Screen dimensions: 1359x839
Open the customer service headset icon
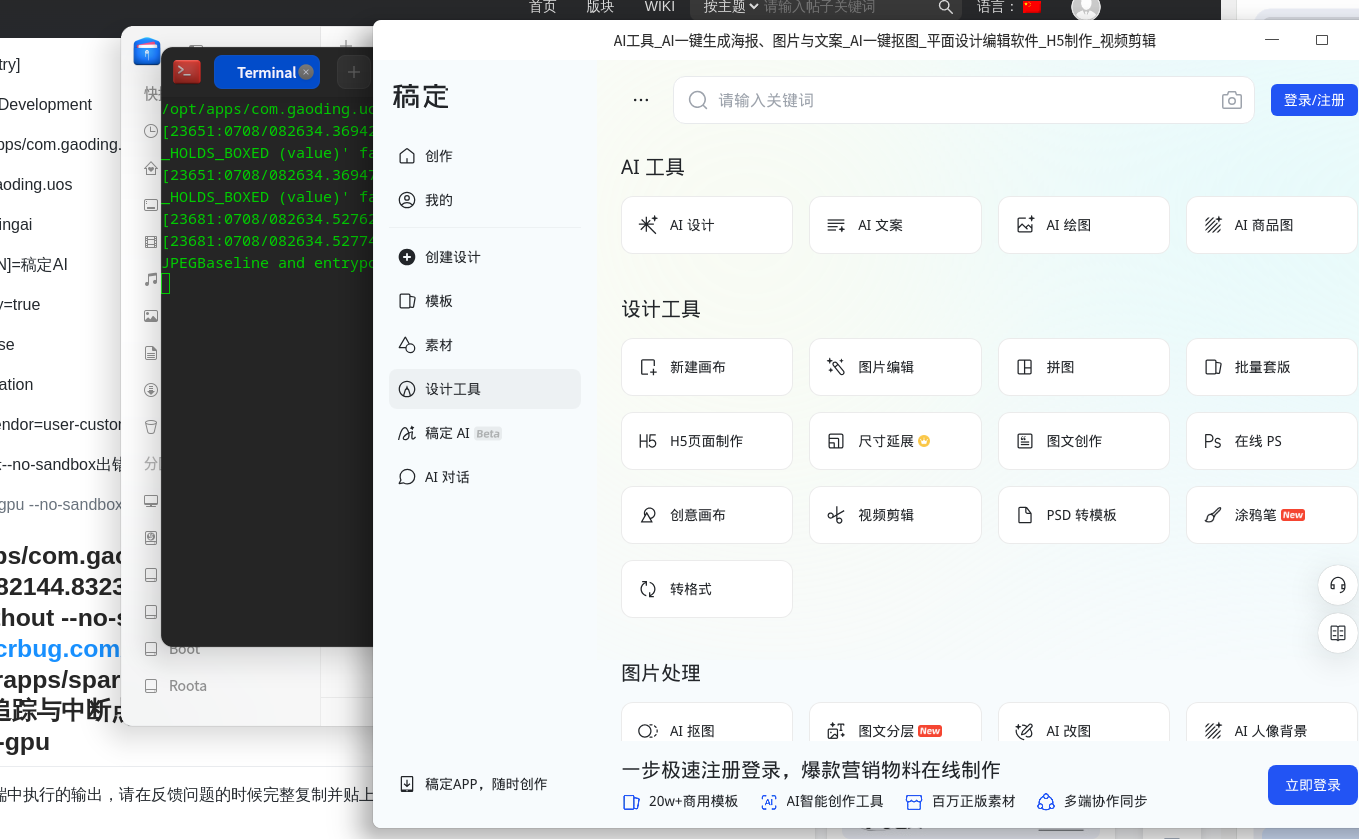tap(1338, 585)
